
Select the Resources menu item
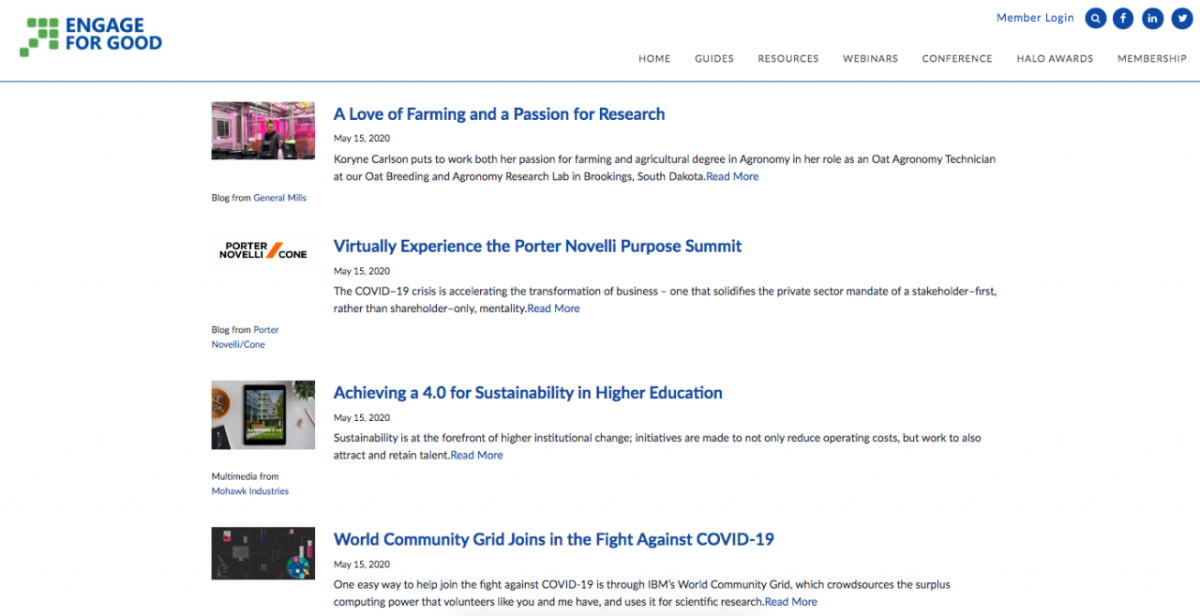(x=788, y=59)
